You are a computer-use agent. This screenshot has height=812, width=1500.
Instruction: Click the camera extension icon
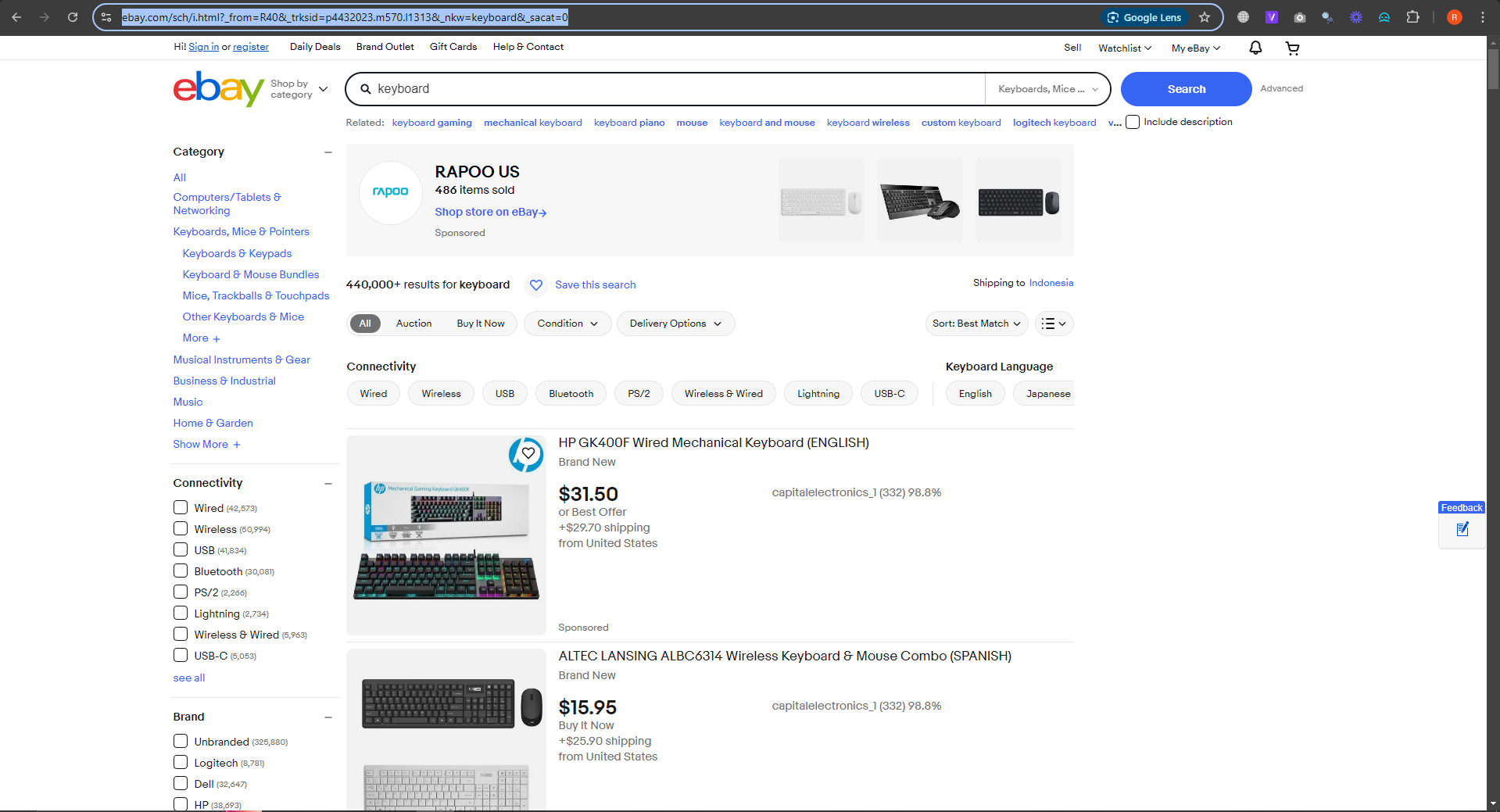point(1300,17)
